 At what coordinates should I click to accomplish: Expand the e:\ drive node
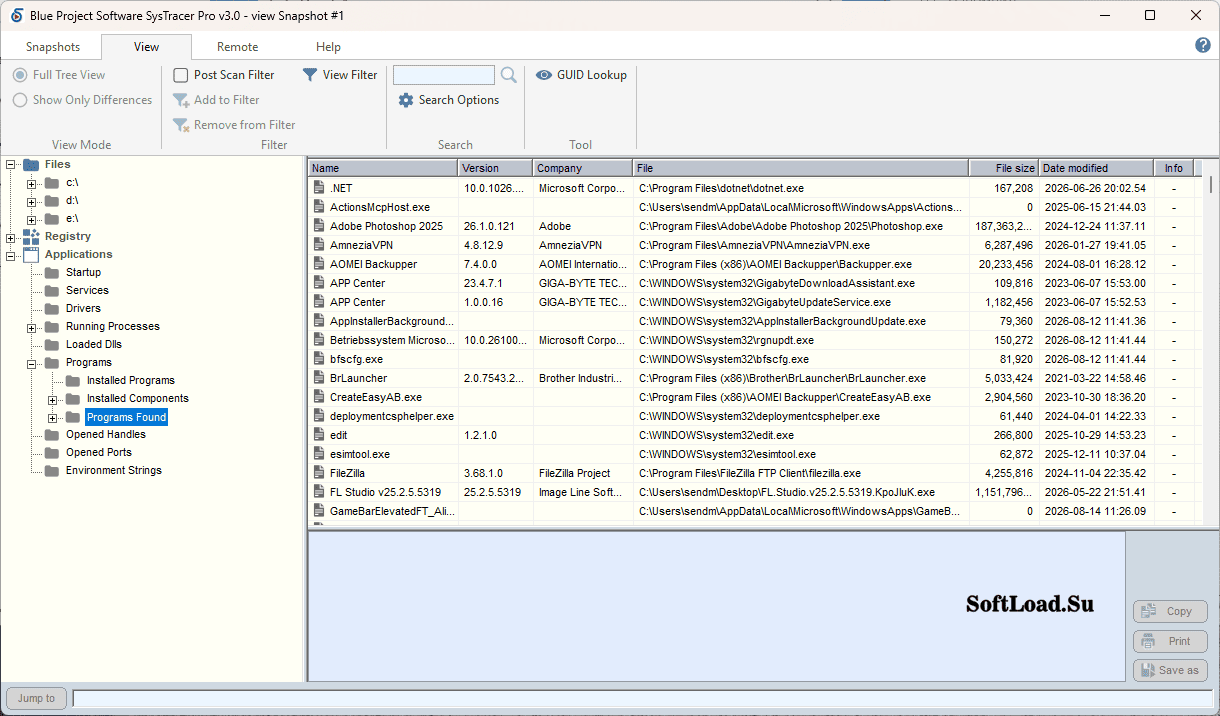pyautogui.click(x=32, y=219)
